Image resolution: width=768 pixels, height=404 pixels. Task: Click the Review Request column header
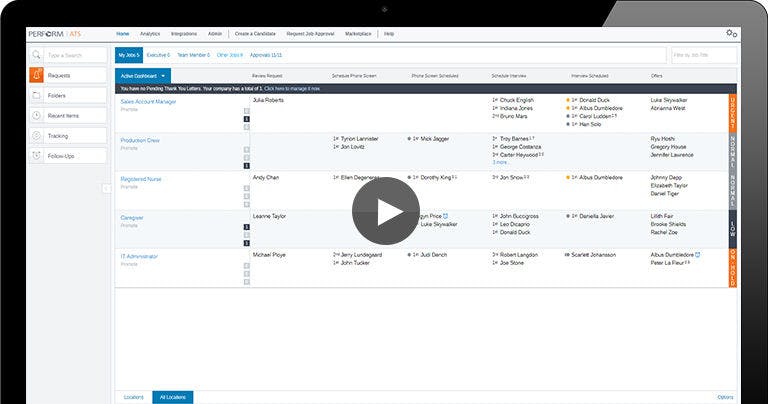[267, 76]
